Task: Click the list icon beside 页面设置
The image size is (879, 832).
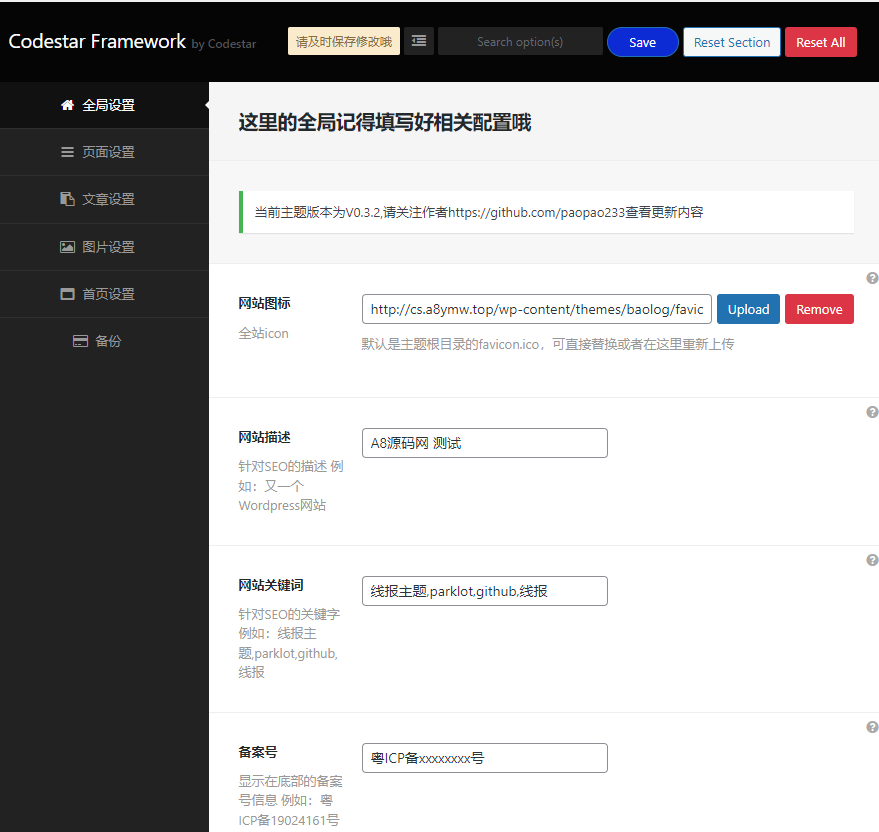Action: point(67,152)
